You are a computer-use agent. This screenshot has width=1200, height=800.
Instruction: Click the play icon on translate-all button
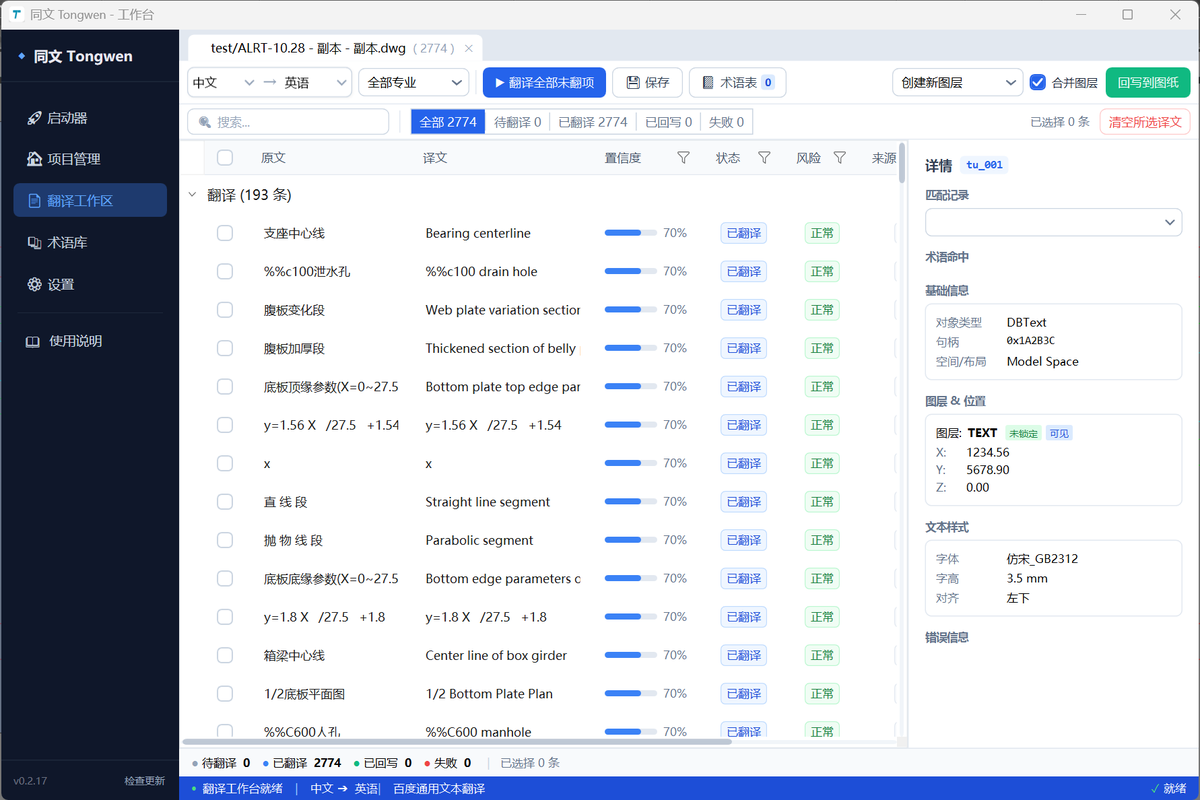(499, 83)
